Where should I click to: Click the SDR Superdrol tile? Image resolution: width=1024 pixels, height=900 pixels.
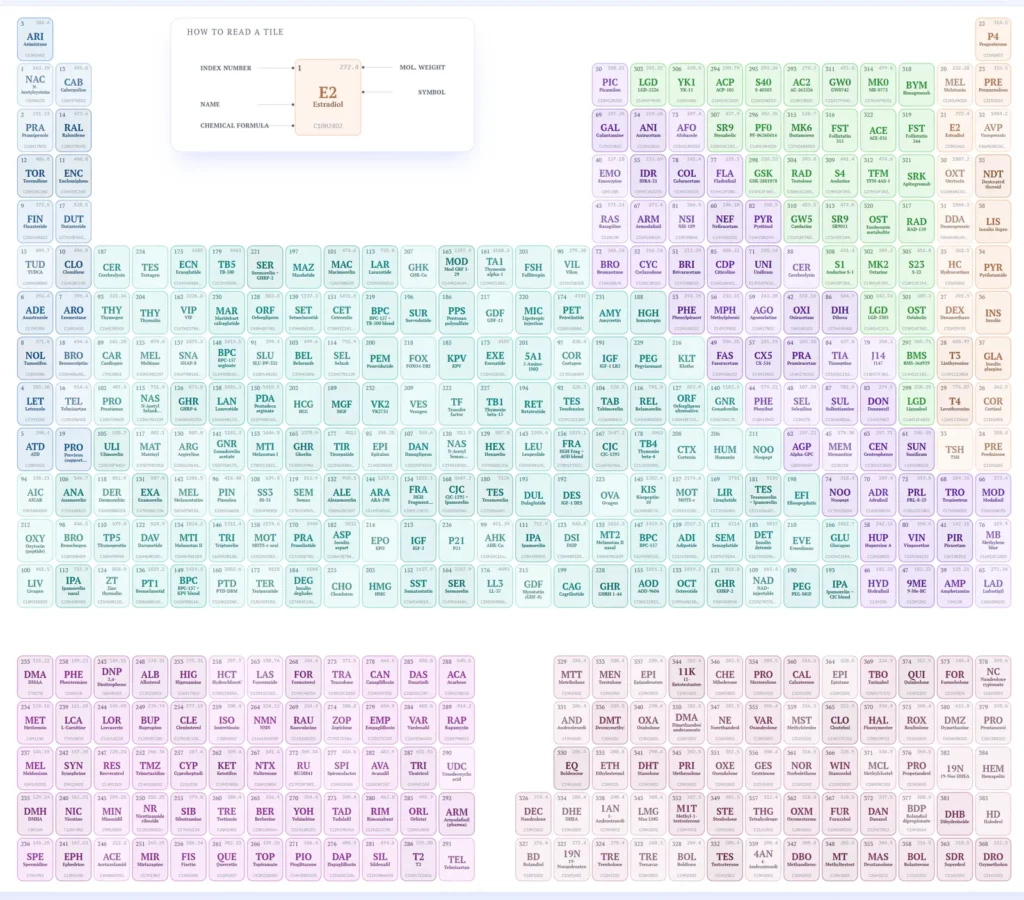(955, 860)
